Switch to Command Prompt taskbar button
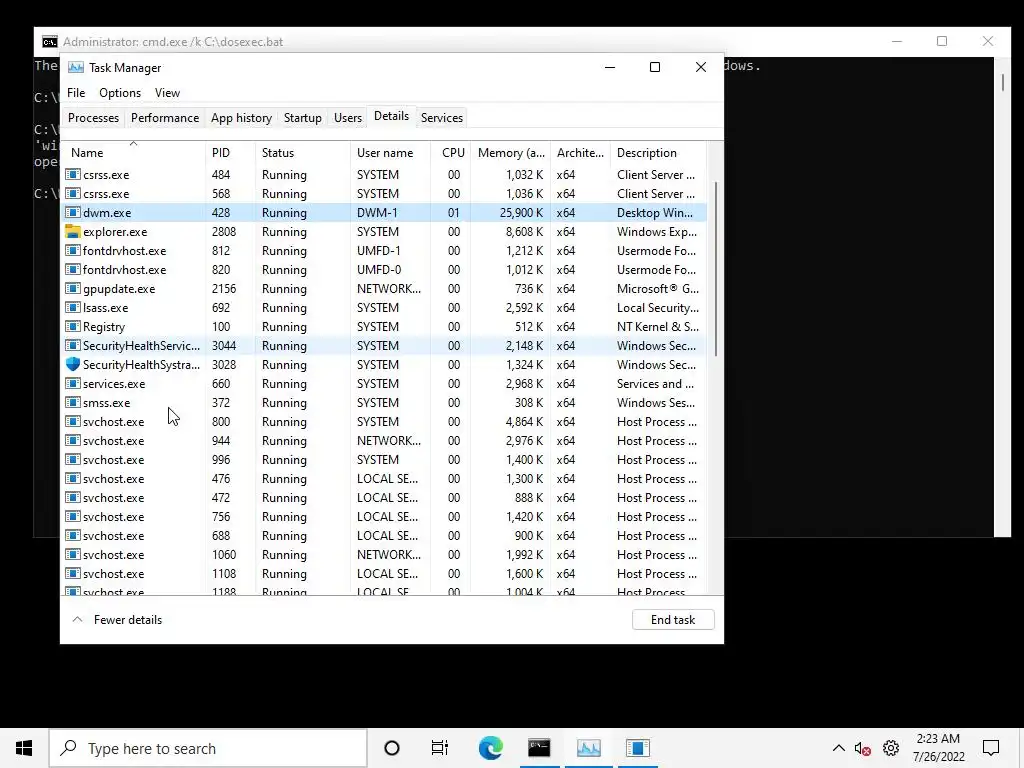This screenshot has width=1024, height=768. [x=539, y=748]
